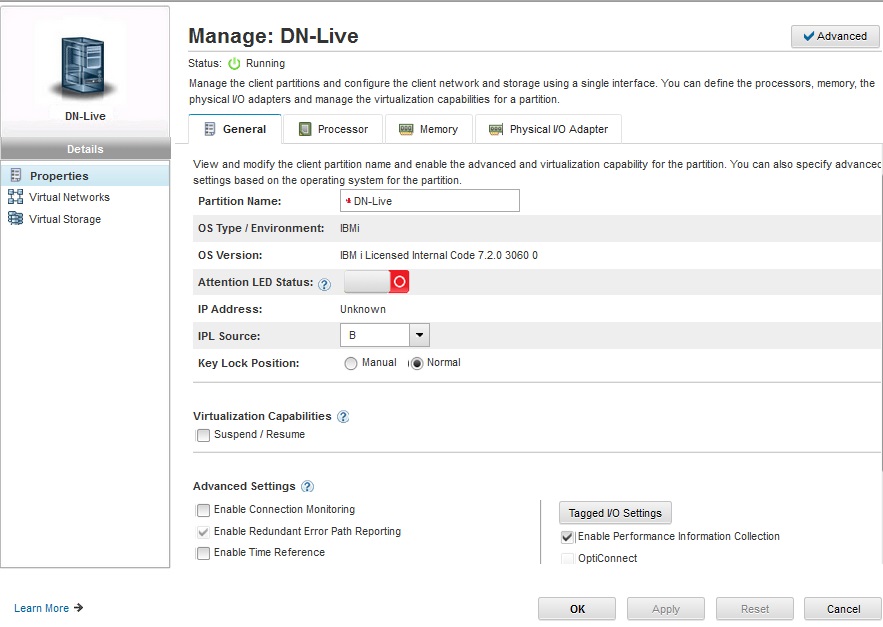
Task: Click the DN-Live server partition icon
Action: pos(84,66)
